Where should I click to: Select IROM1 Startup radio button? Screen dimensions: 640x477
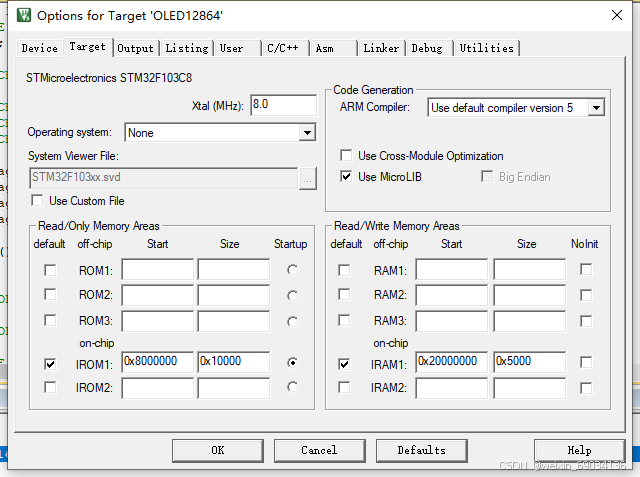tap(292, 362)
